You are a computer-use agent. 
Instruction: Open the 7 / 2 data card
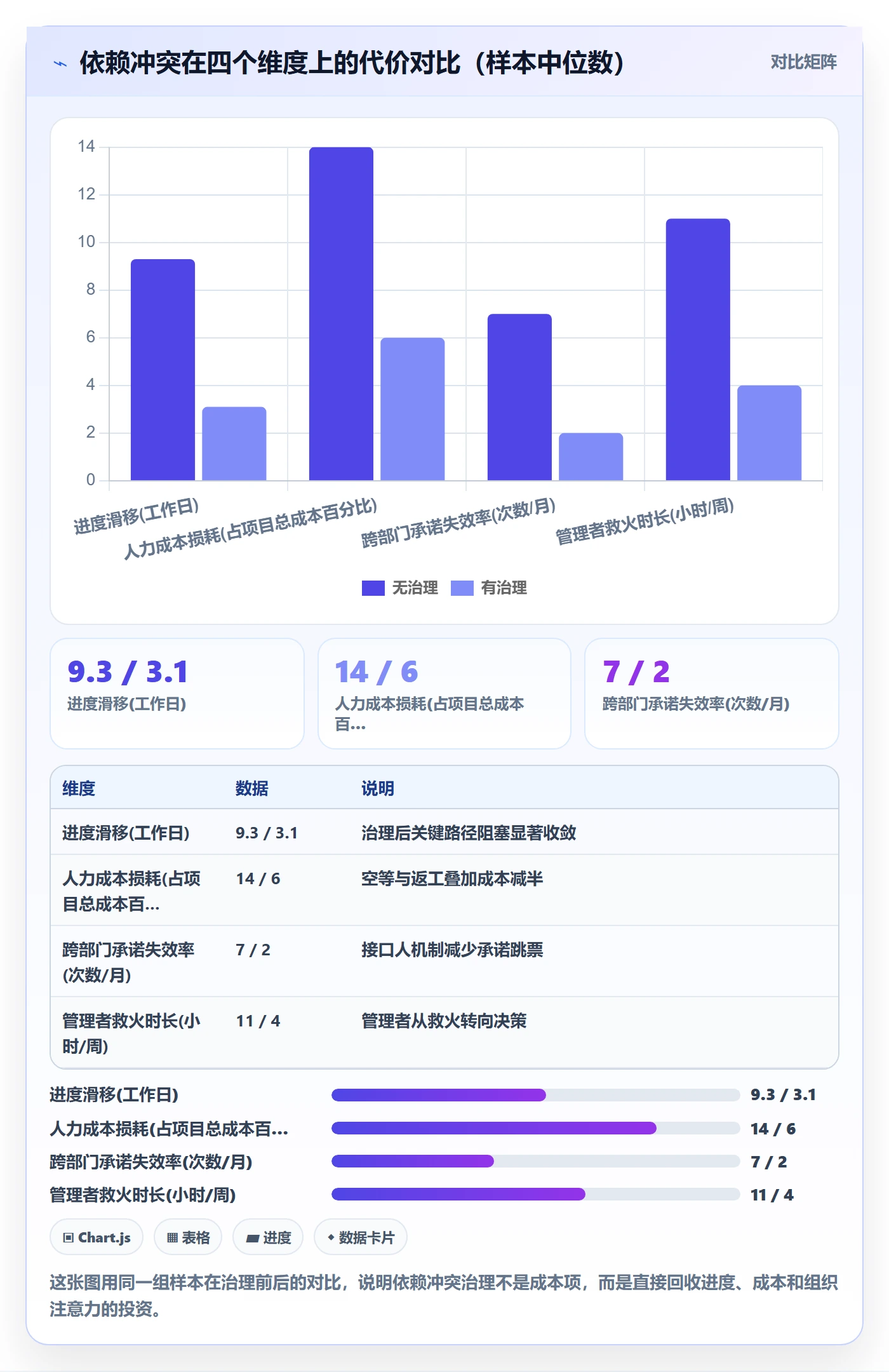point(712,694)
